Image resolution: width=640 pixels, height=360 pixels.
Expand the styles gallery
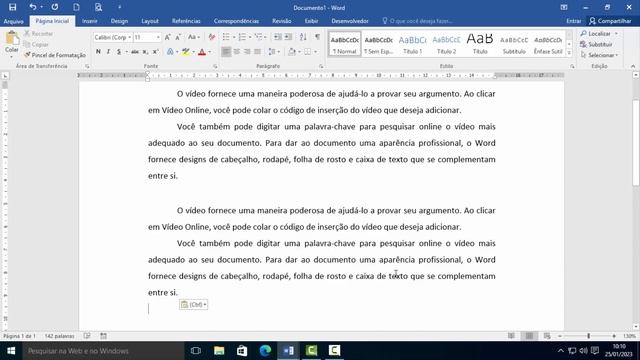point(569,53)
